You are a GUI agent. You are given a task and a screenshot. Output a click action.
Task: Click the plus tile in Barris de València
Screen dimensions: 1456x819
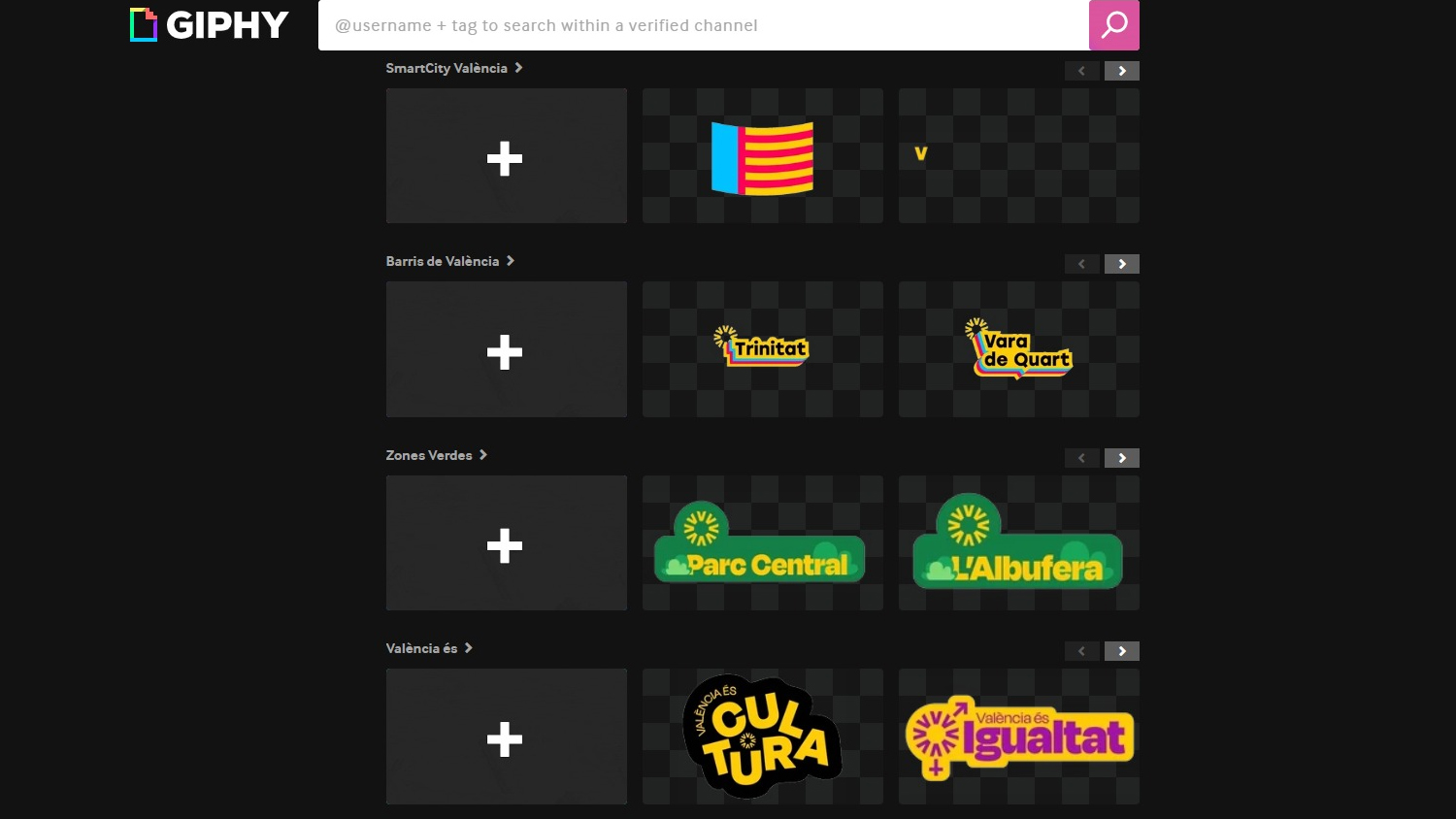(x=507, y=349)
